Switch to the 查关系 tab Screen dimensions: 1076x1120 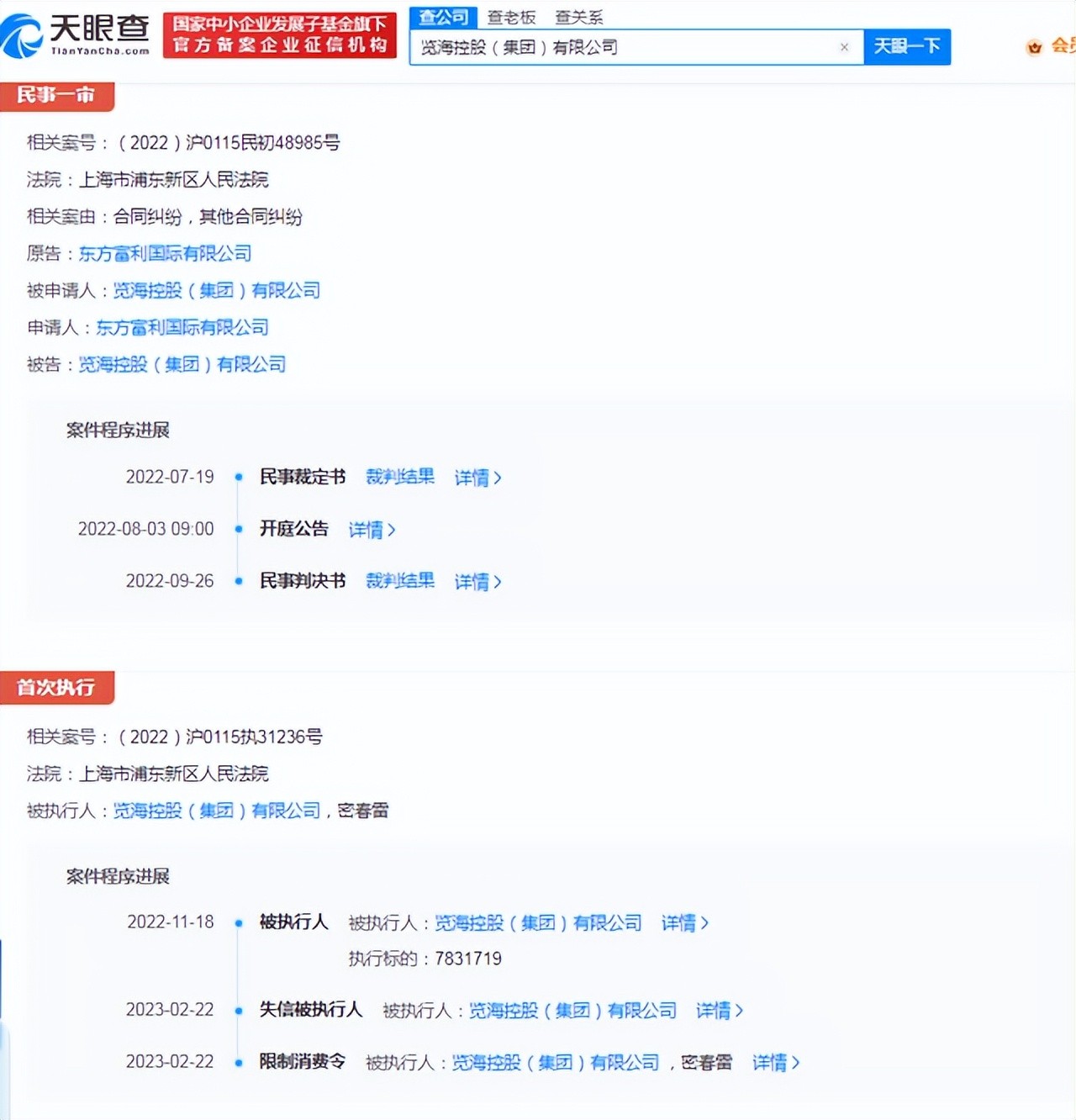pos(578,18)
